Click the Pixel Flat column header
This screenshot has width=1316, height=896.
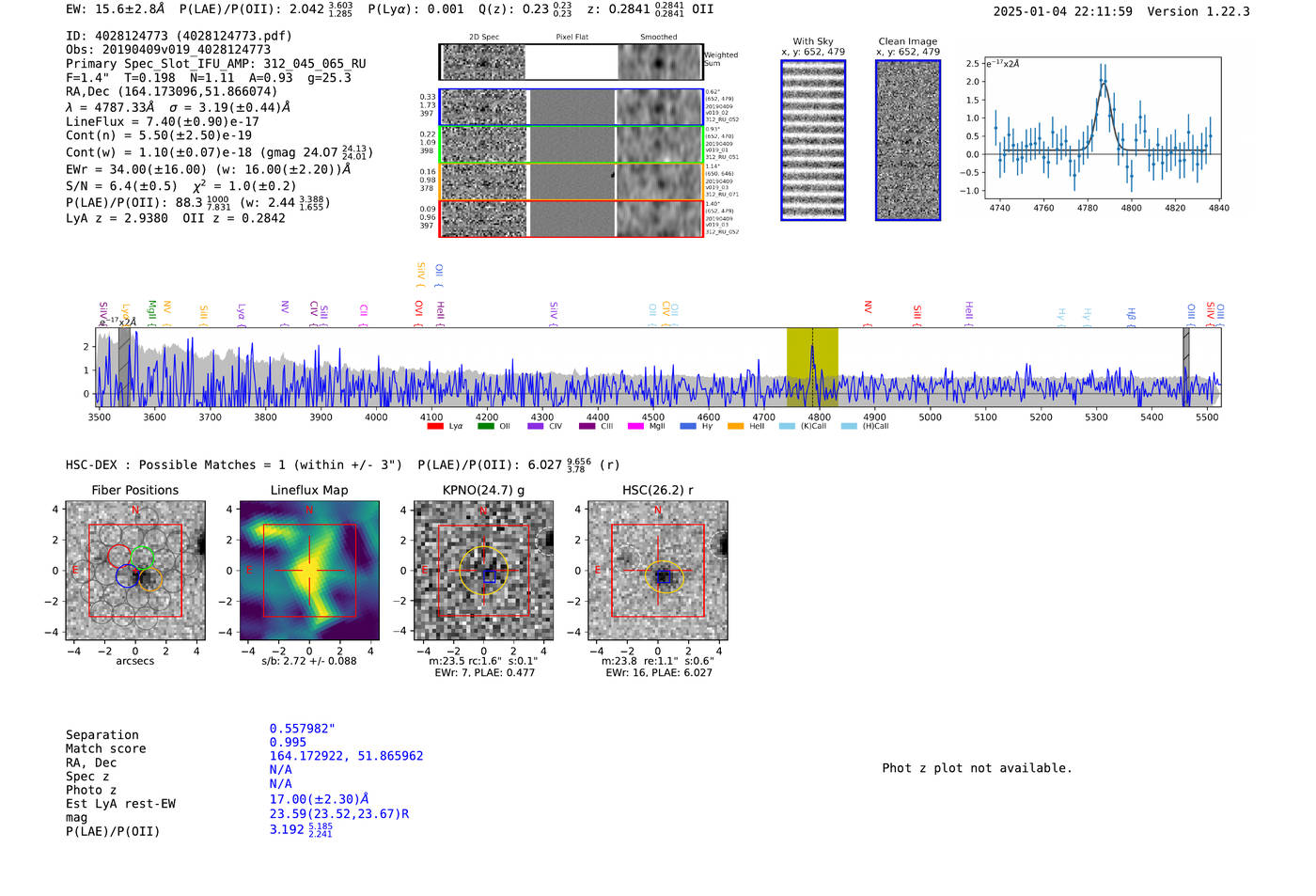tap(572, 38)
